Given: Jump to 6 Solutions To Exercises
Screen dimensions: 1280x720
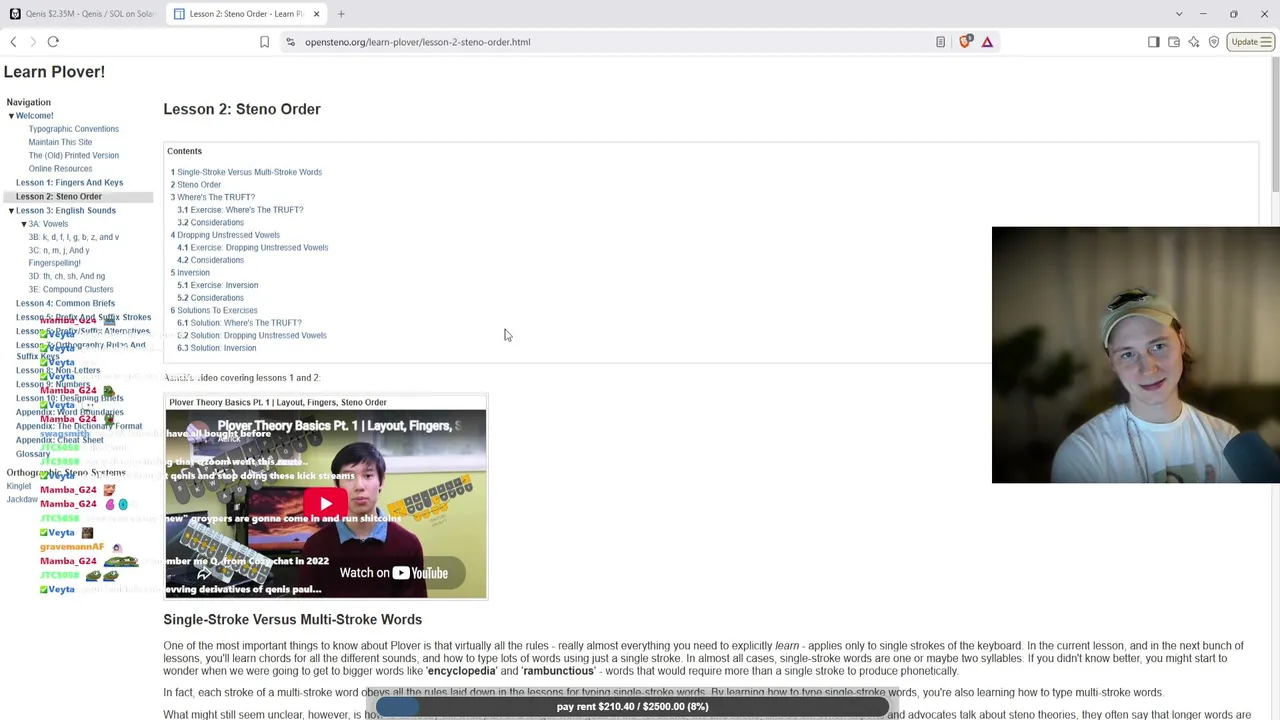Looking at the screenshot, I should (x=213, y=310).
